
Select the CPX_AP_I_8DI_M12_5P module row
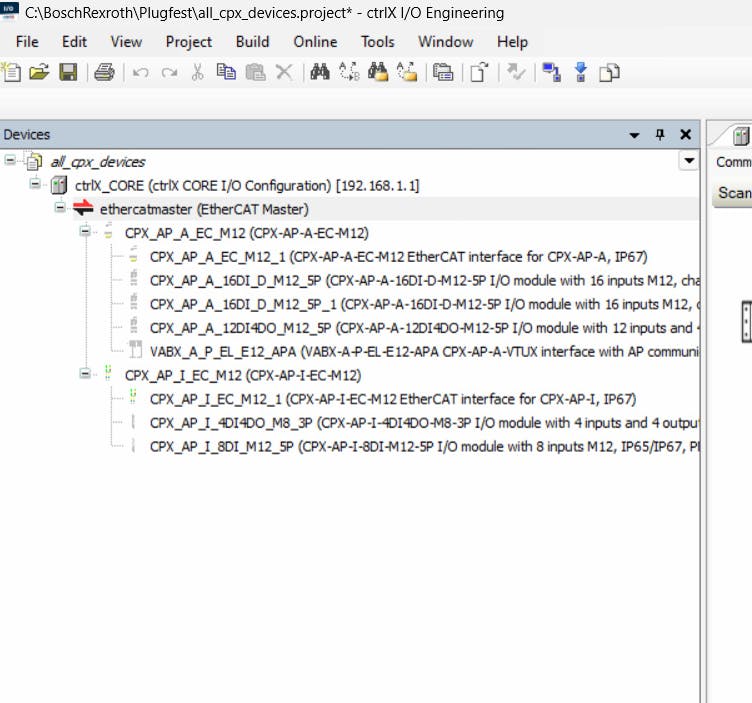pos(424,446)
